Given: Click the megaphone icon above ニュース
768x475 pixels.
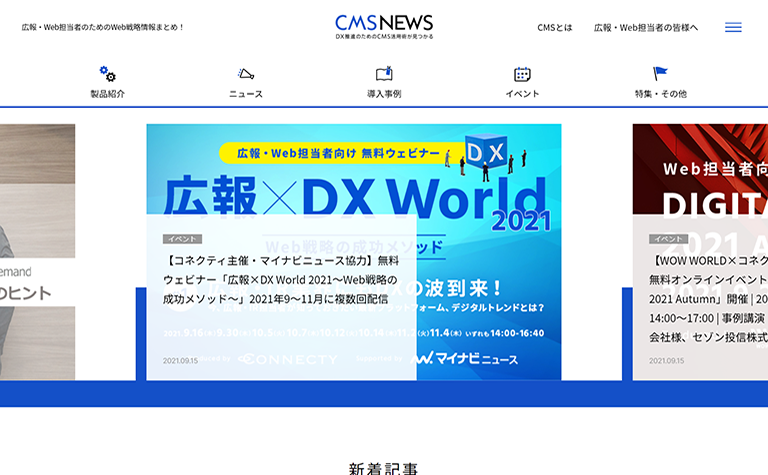Looking at the screenshot, I should point(246,74).
